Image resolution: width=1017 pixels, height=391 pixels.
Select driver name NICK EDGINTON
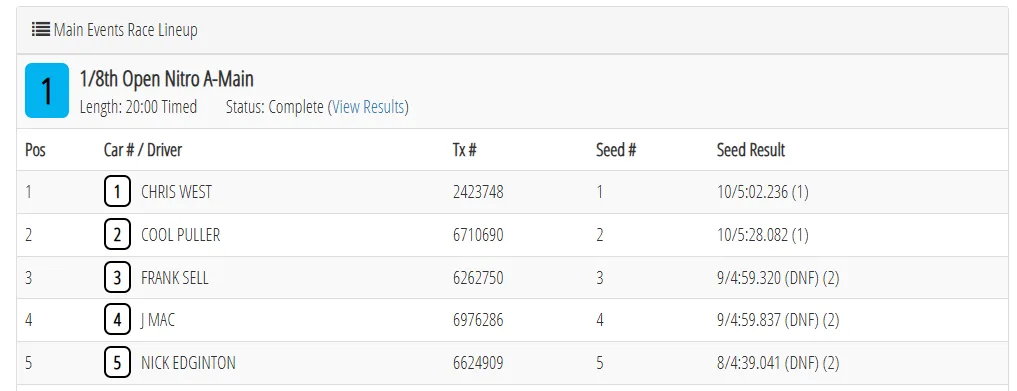pos(188,363)
